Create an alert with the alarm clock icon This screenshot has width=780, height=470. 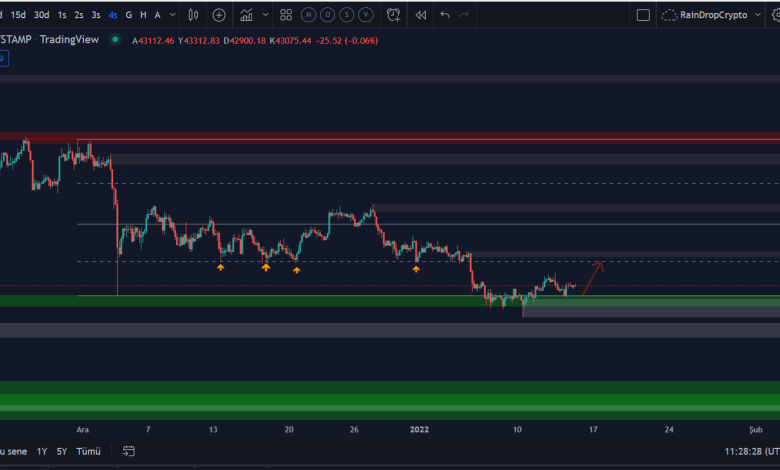(394, 15)
